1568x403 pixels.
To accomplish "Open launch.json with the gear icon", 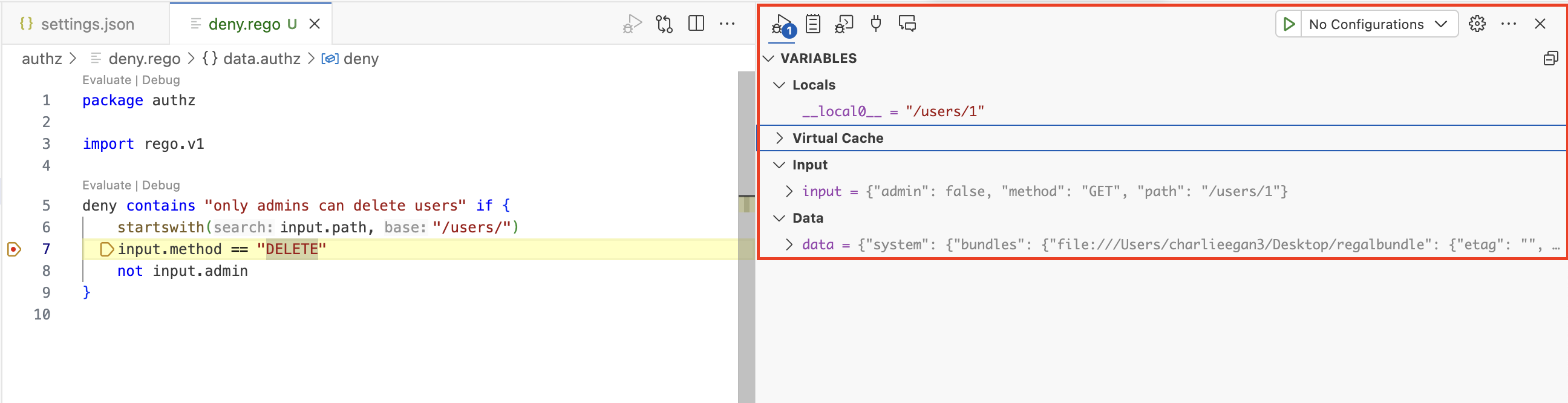I will pyautogui.click(x=1477, y=24).
